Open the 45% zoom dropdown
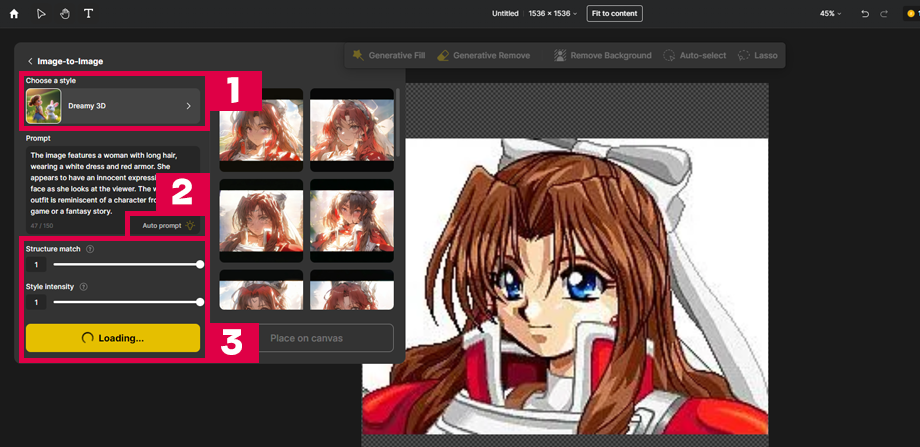The image size is (920, 447). pyautogui.click(x=830, y=13)
